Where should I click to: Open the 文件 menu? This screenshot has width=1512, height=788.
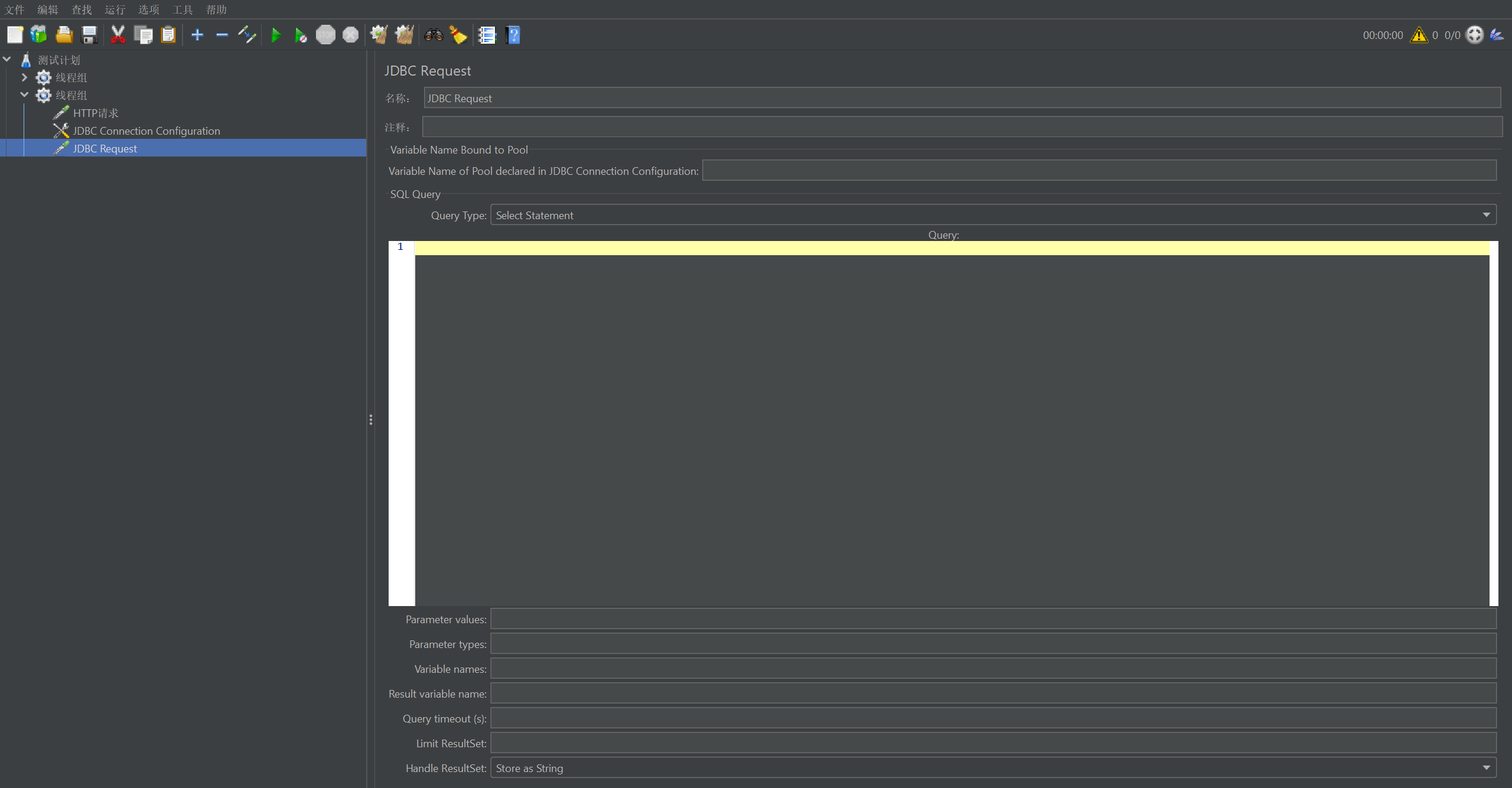tap(15, 9)
